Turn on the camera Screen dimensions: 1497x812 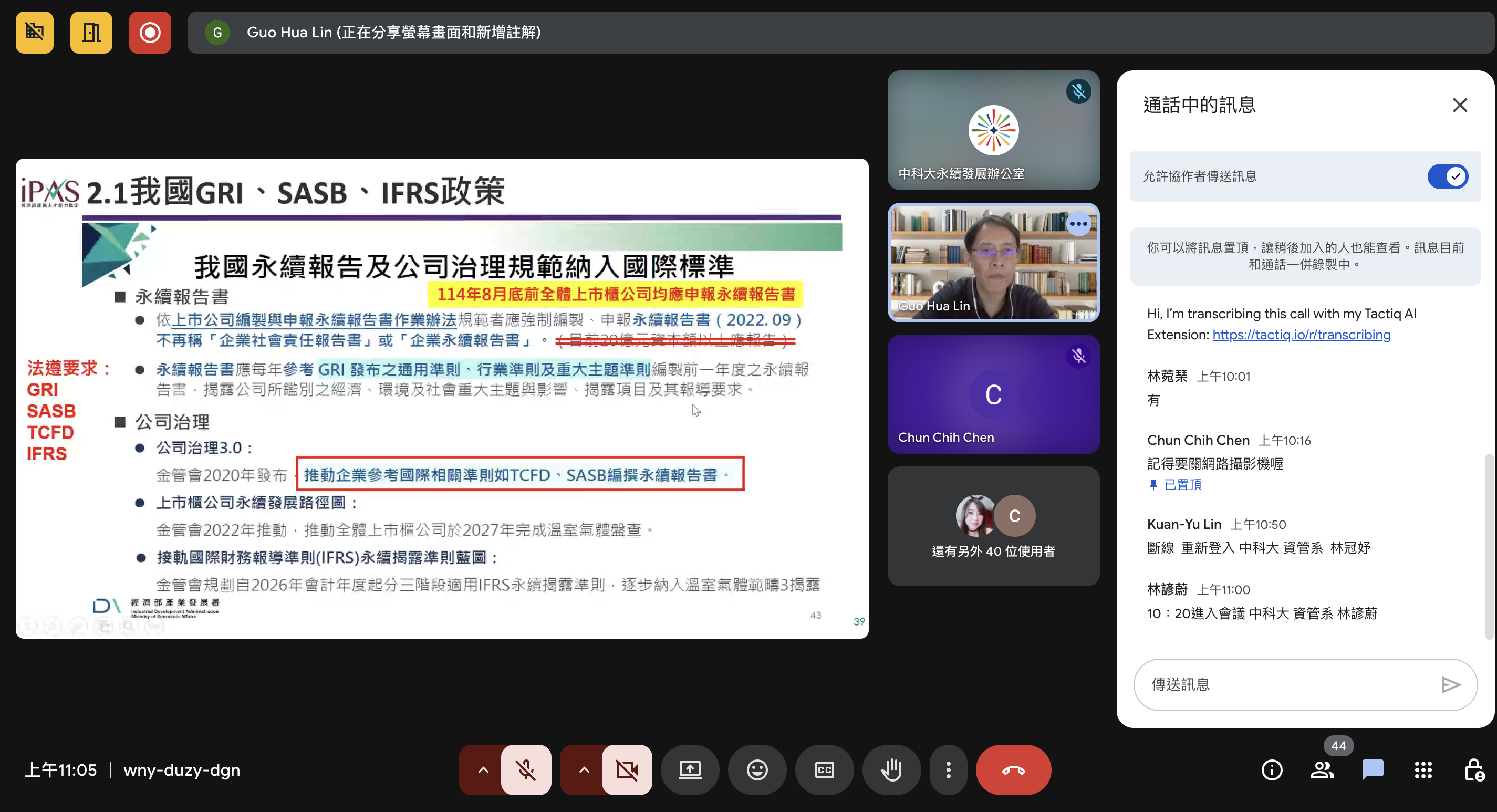(627, 770)
